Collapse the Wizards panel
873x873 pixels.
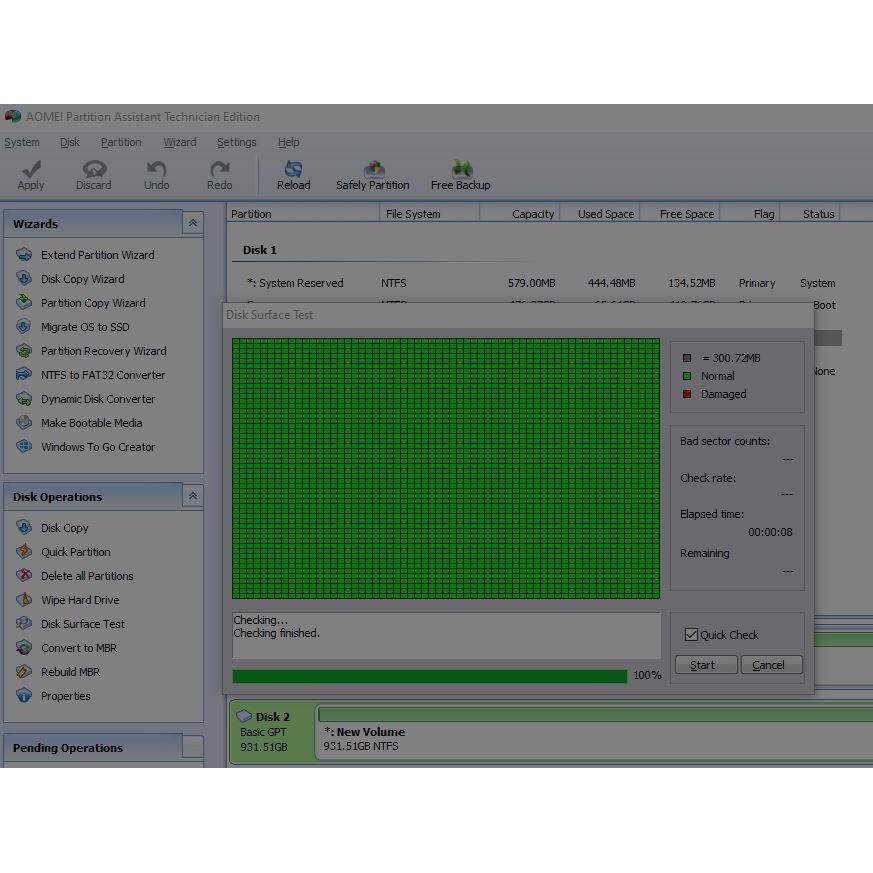click(x=193, y=223)
